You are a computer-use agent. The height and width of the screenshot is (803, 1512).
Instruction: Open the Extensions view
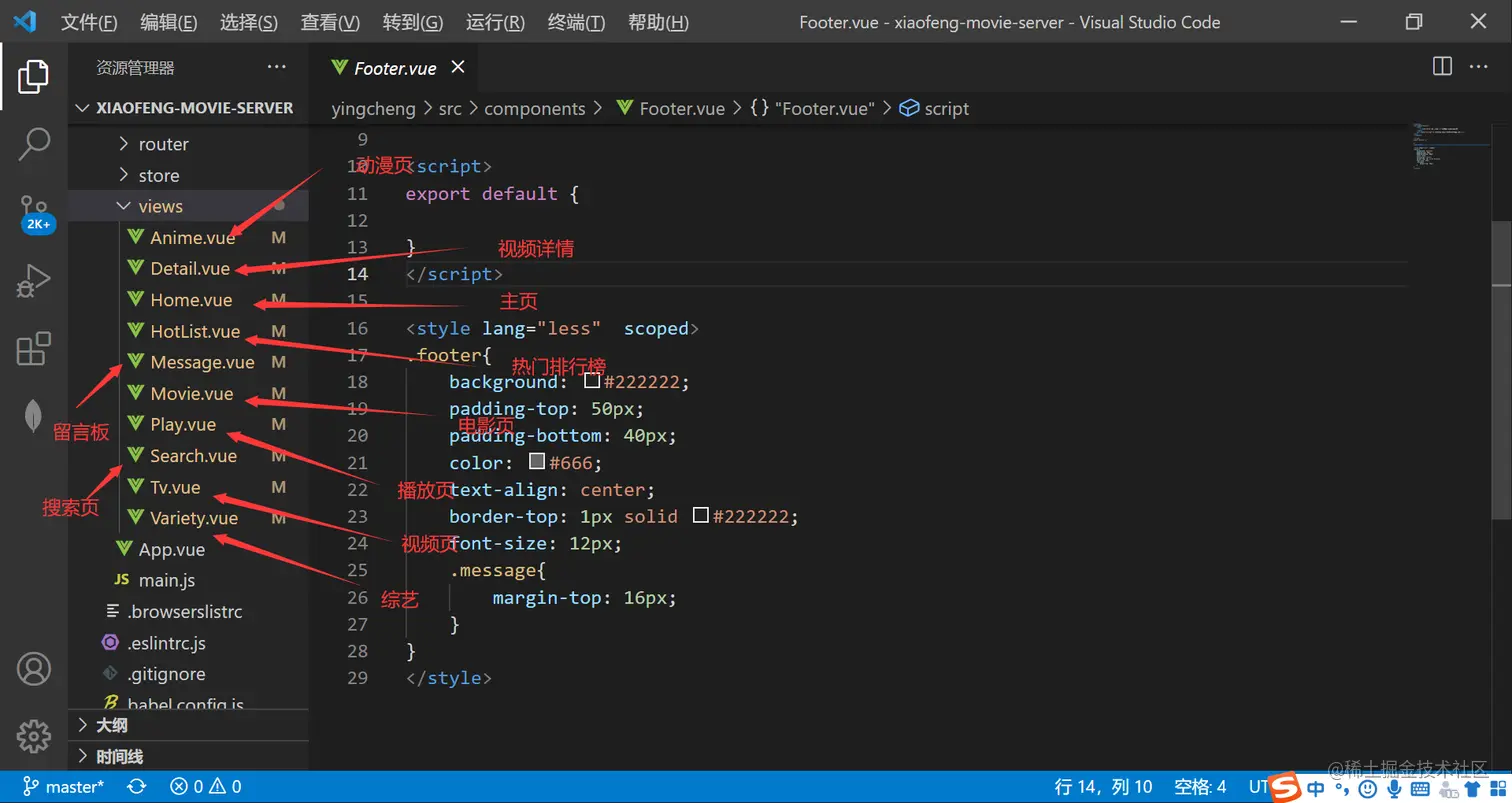(34, 349)
